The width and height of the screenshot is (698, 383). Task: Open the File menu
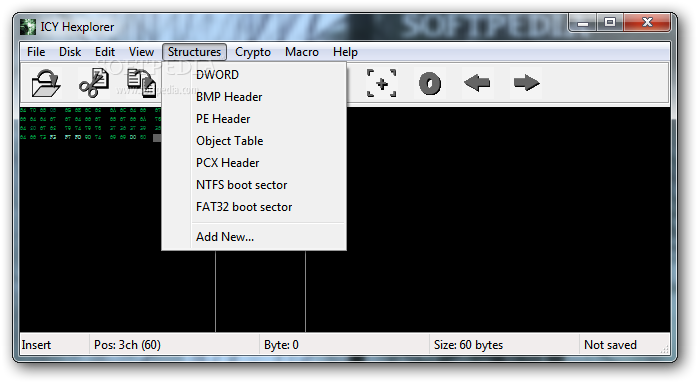36,52
